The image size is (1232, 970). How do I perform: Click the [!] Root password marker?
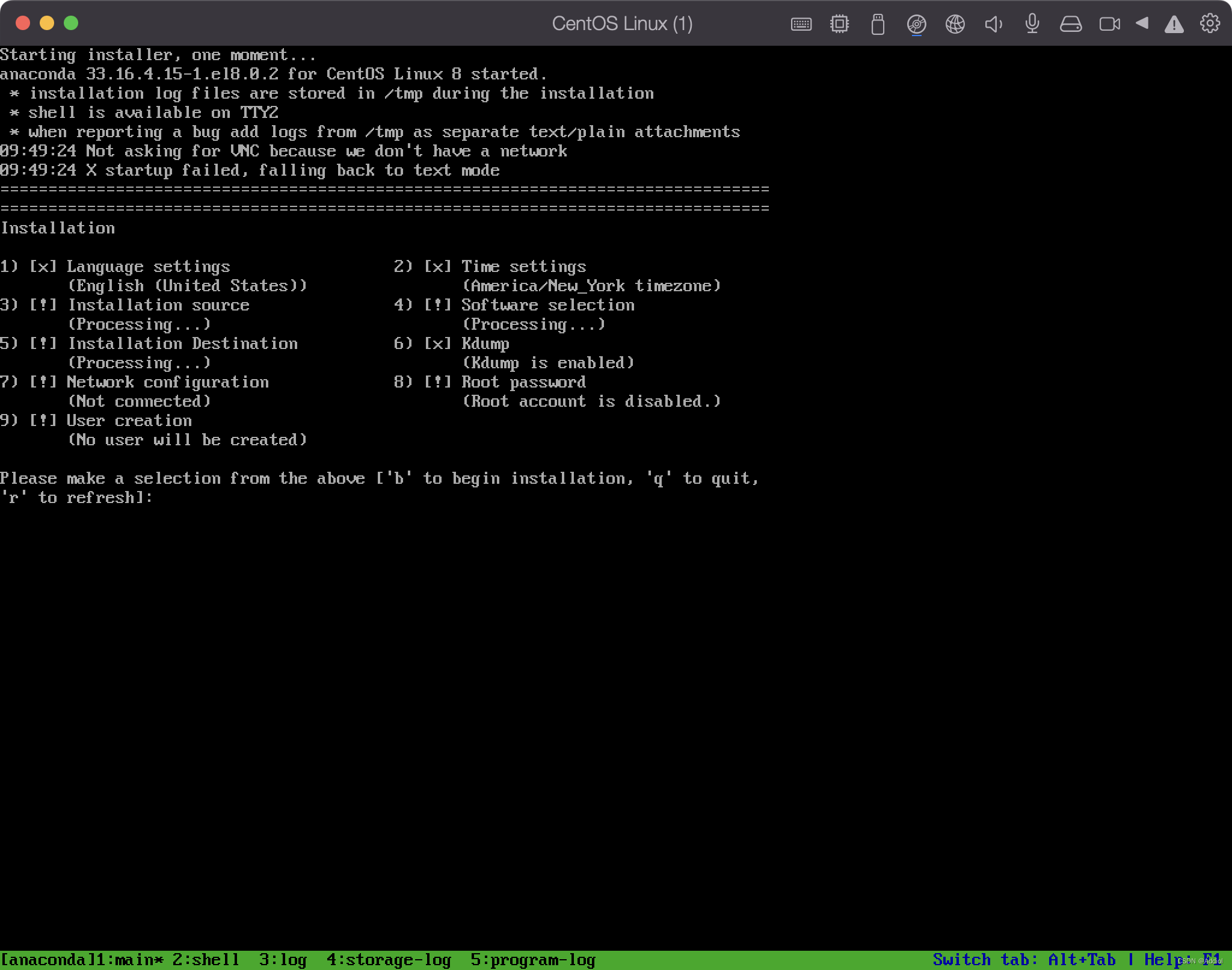(438, 382)
